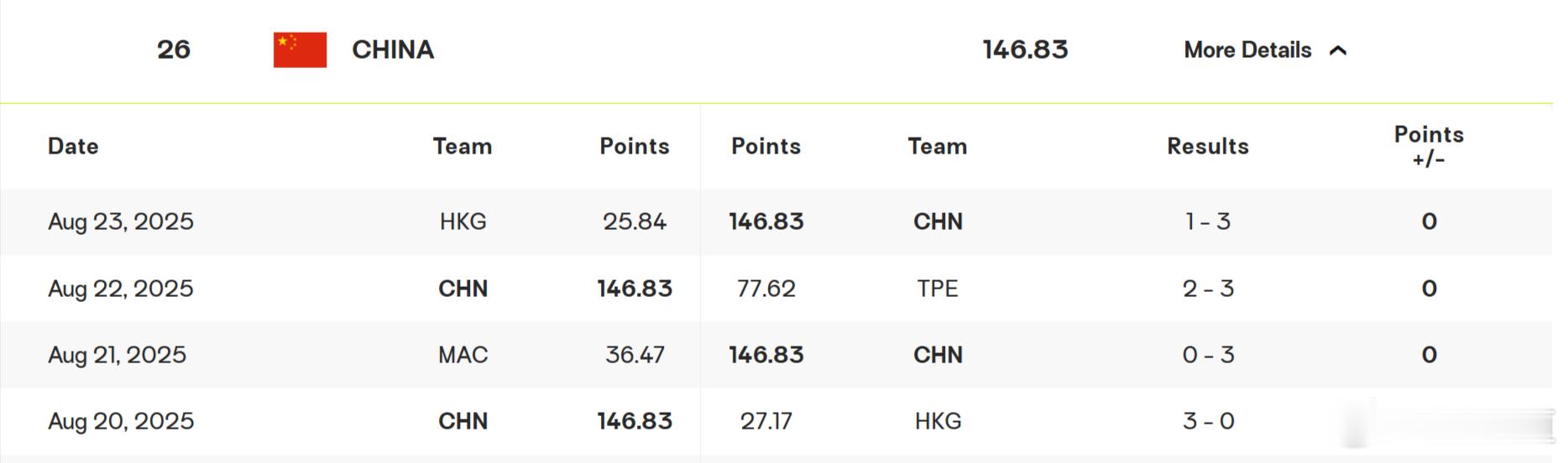Click the China flag icon
The height and width of the screenshot is (463, 1568).
click(x=300, y=49)
